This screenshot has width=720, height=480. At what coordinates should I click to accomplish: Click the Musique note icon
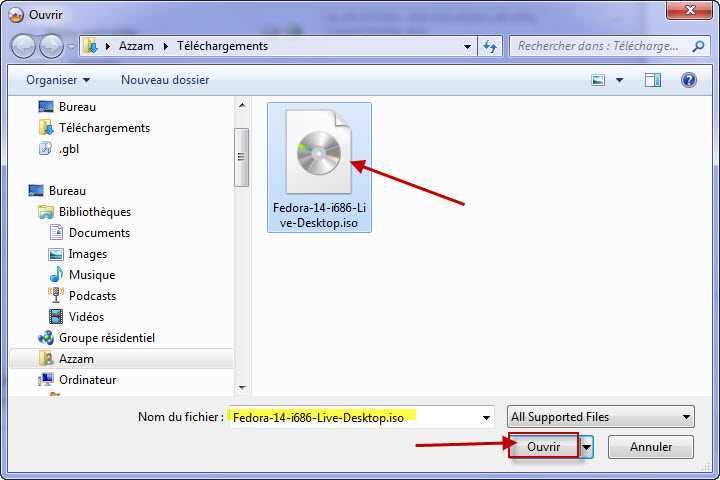tap(56, 274)
